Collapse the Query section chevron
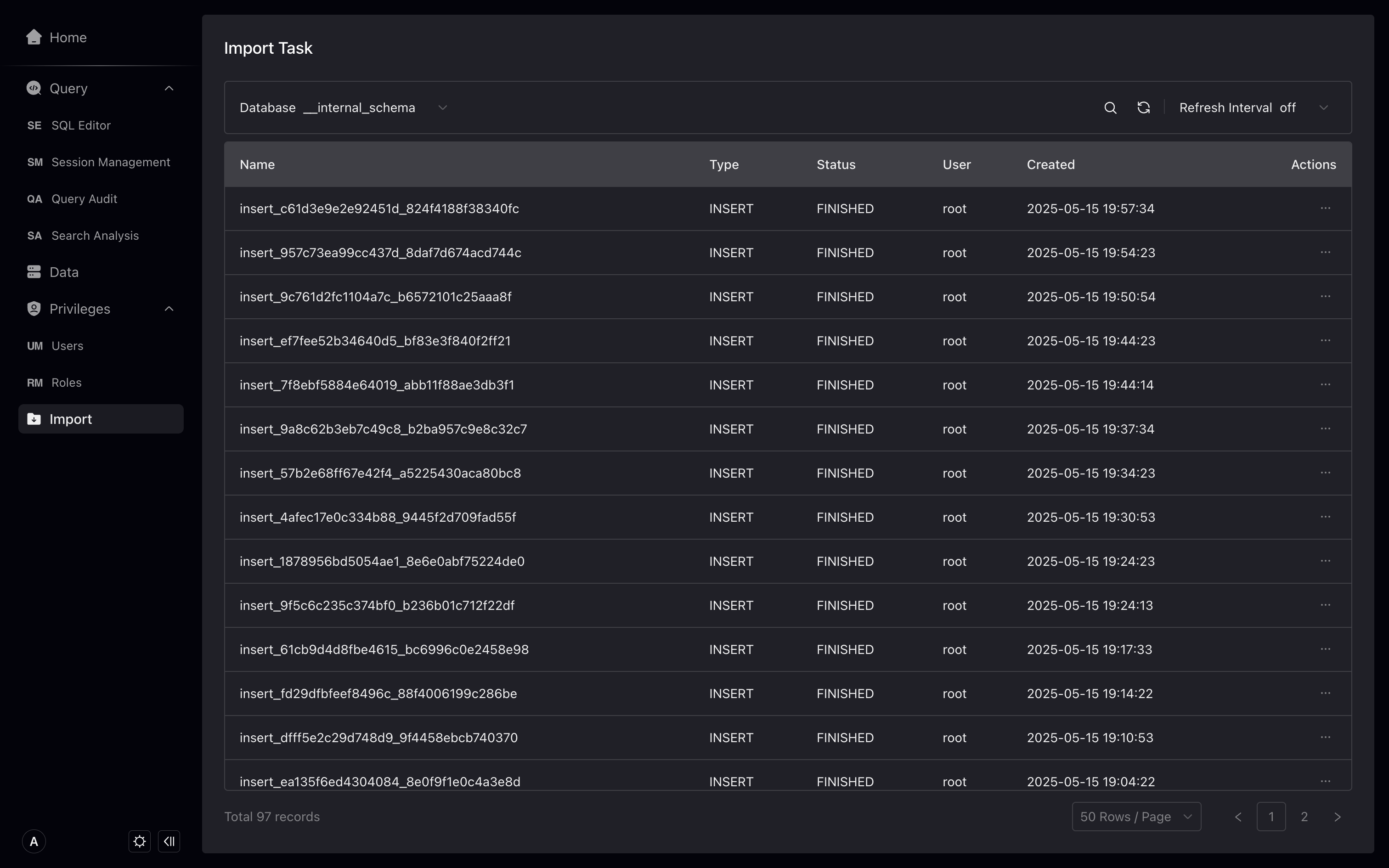This screenshot has height=868, width=1389. point(169,88)
